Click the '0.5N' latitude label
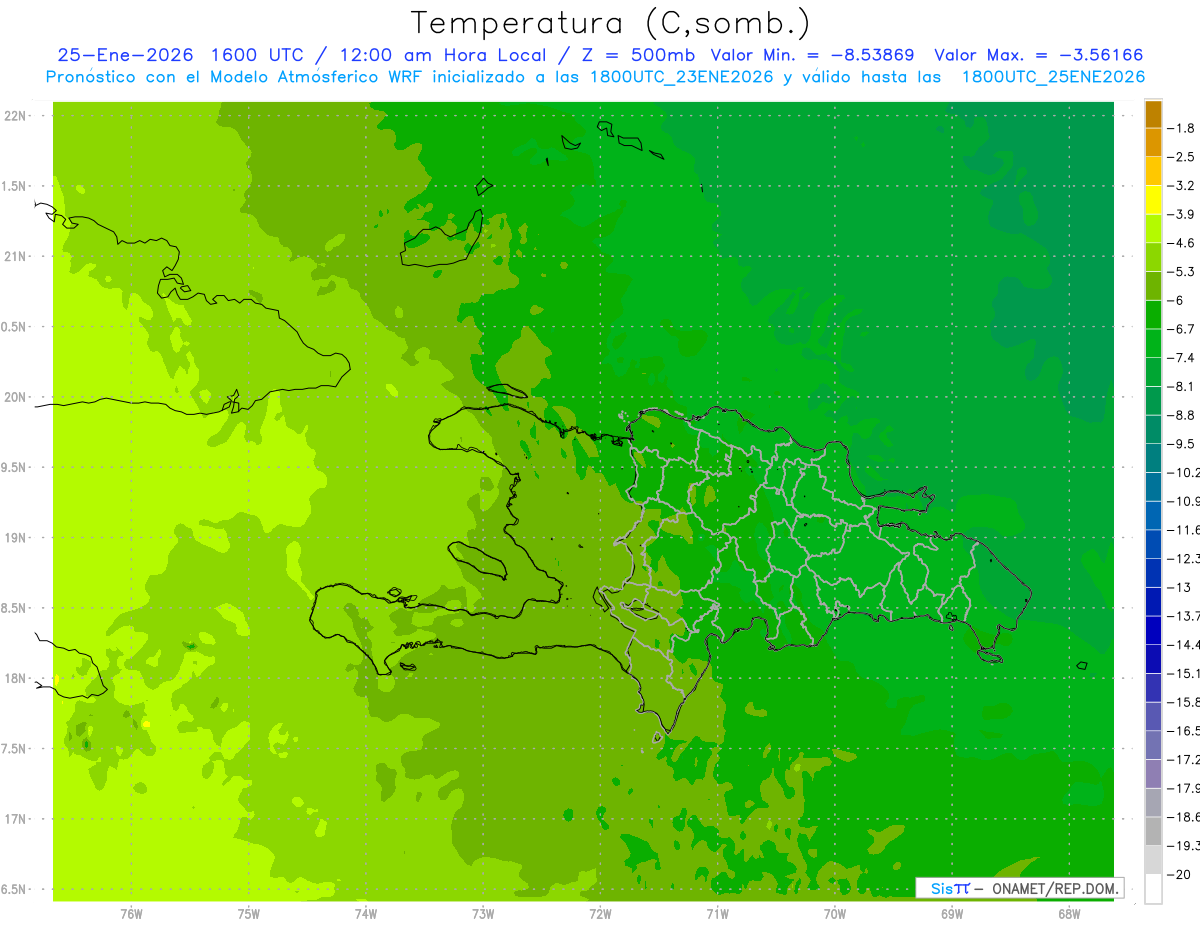Viewport: 1200px width, 927px height. click(x=14, y=327)
